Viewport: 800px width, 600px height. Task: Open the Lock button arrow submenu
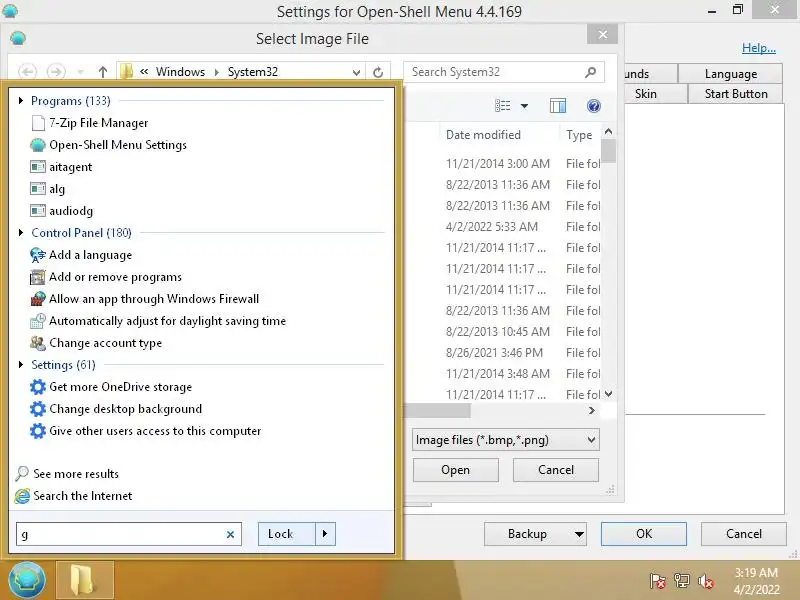tap(325, 534)
